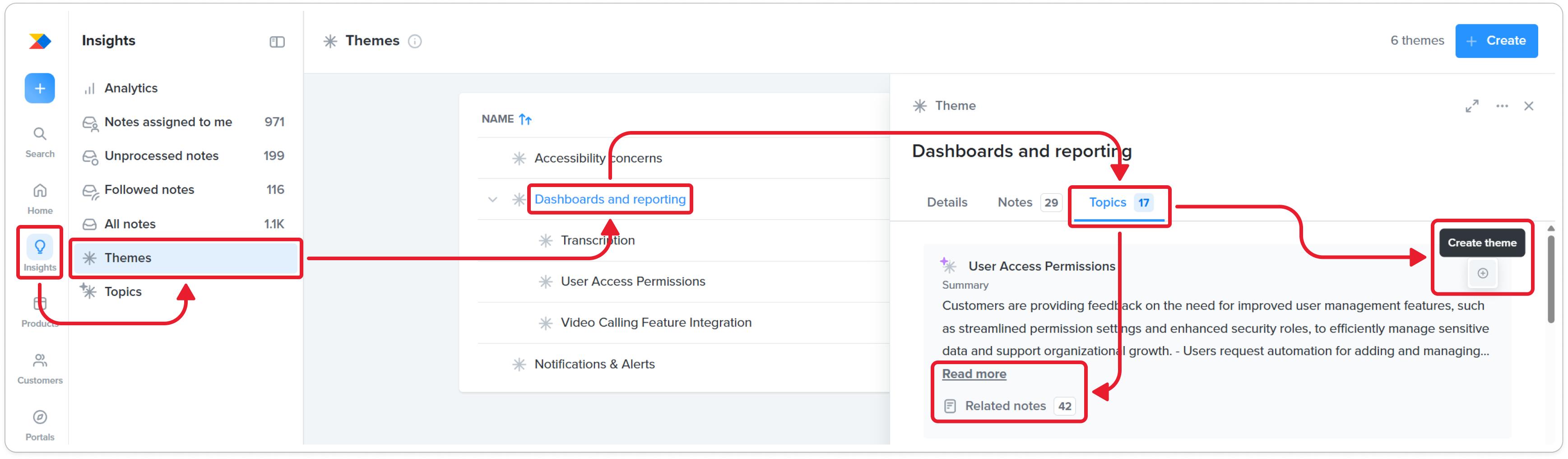
Task: Expand the Theme panel to full view
Action: [1472, 106]
